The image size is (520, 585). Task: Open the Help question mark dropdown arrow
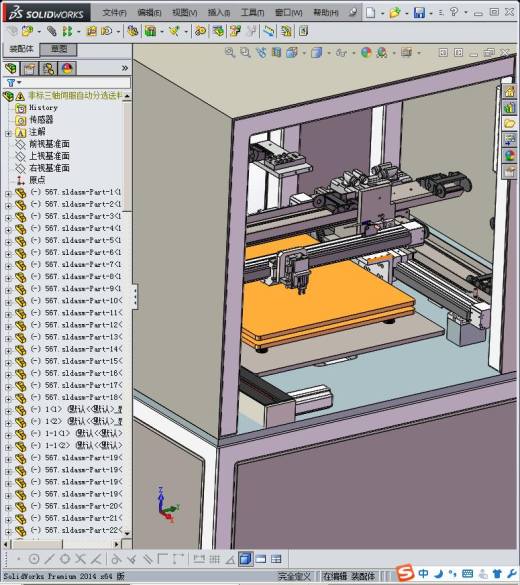pos(466,12)
